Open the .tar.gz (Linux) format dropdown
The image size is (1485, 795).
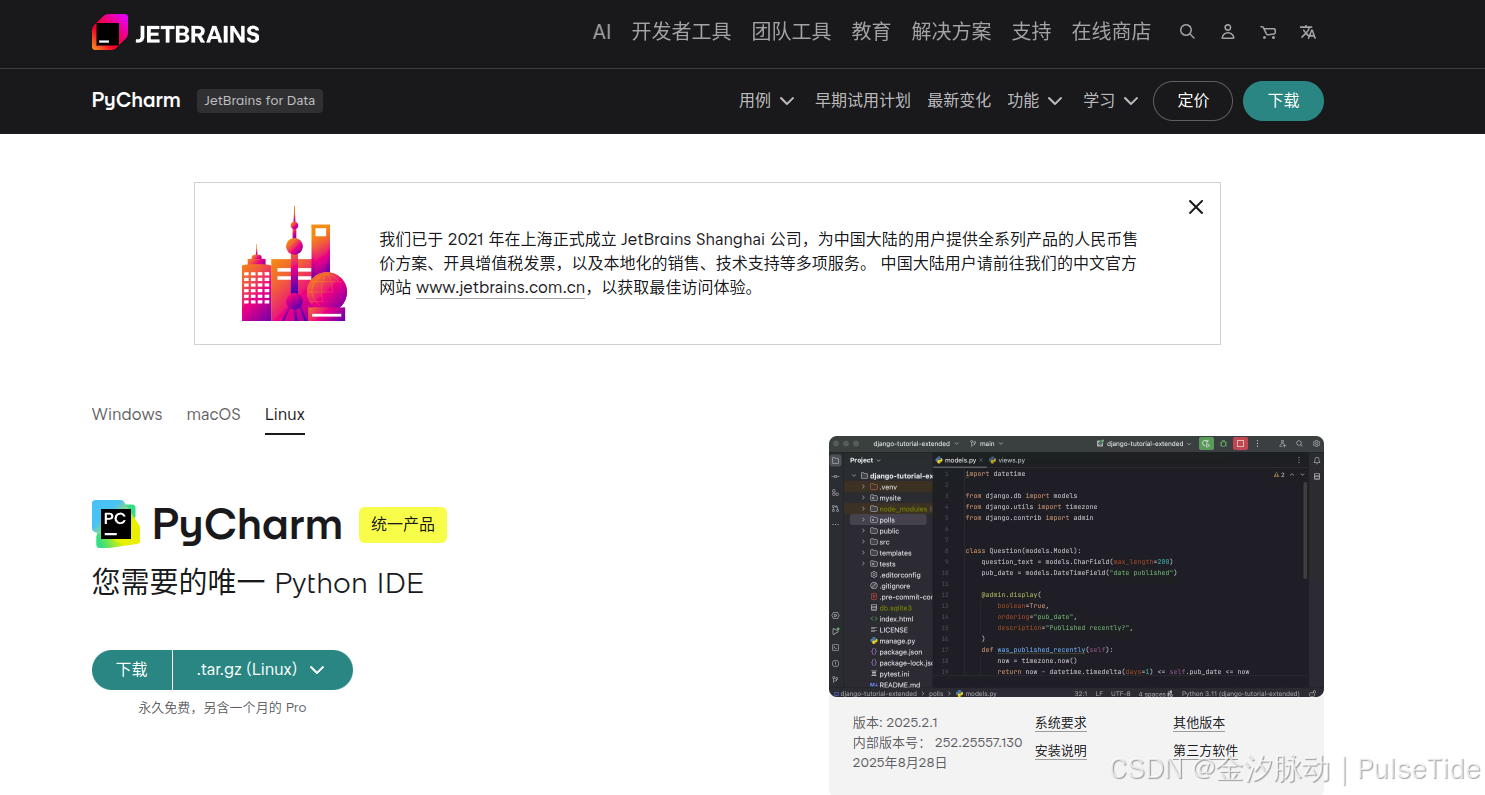pos(262,670)
